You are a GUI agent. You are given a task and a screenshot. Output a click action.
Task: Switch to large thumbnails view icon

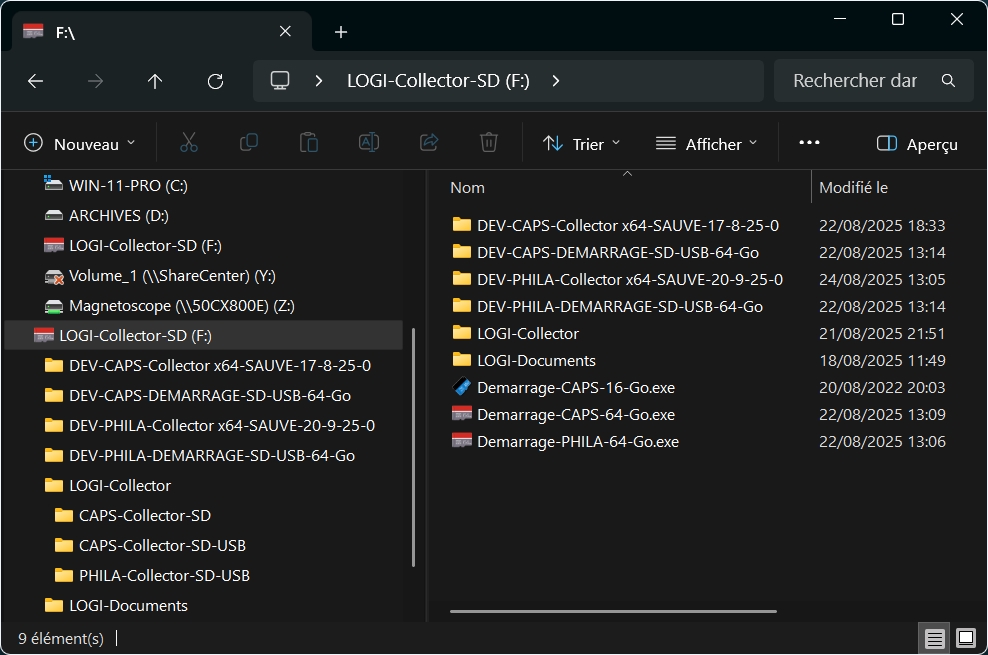pyautogui.click(x=966, y=639)
